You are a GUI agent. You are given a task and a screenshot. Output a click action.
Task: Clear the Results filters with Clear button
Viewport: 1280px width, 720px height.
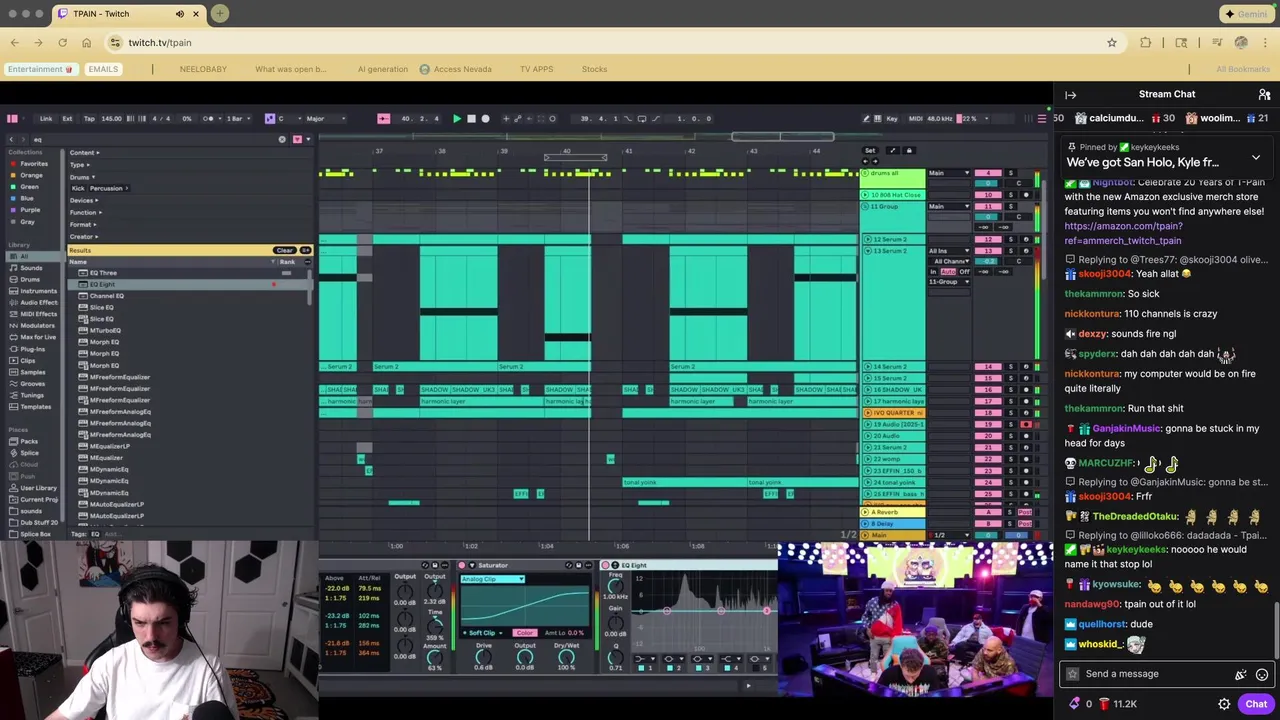pyautogui.click(x=284, y=250)
